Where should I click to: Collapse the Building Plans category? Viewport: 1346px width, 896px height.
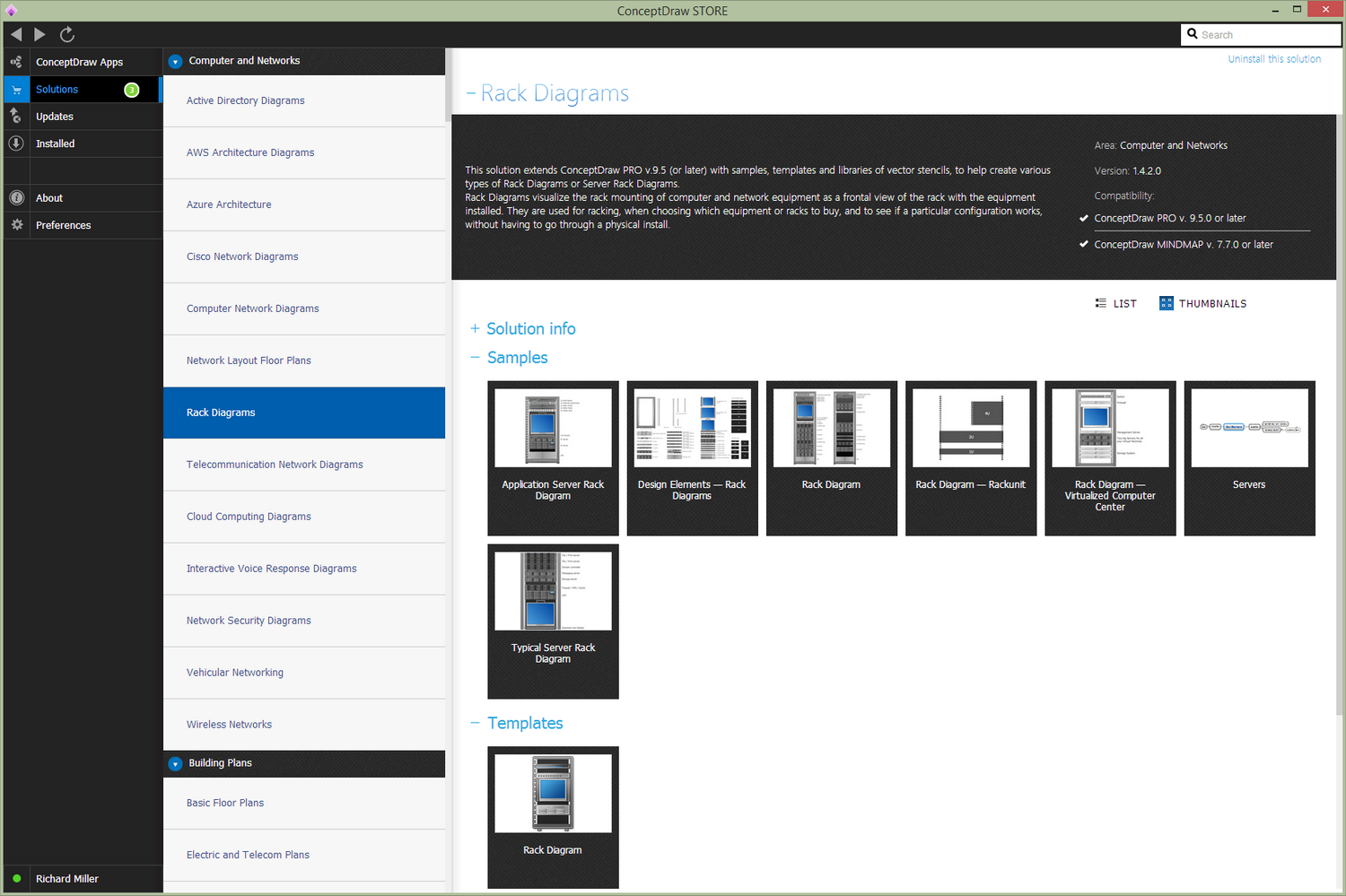[x=175, y=764]
